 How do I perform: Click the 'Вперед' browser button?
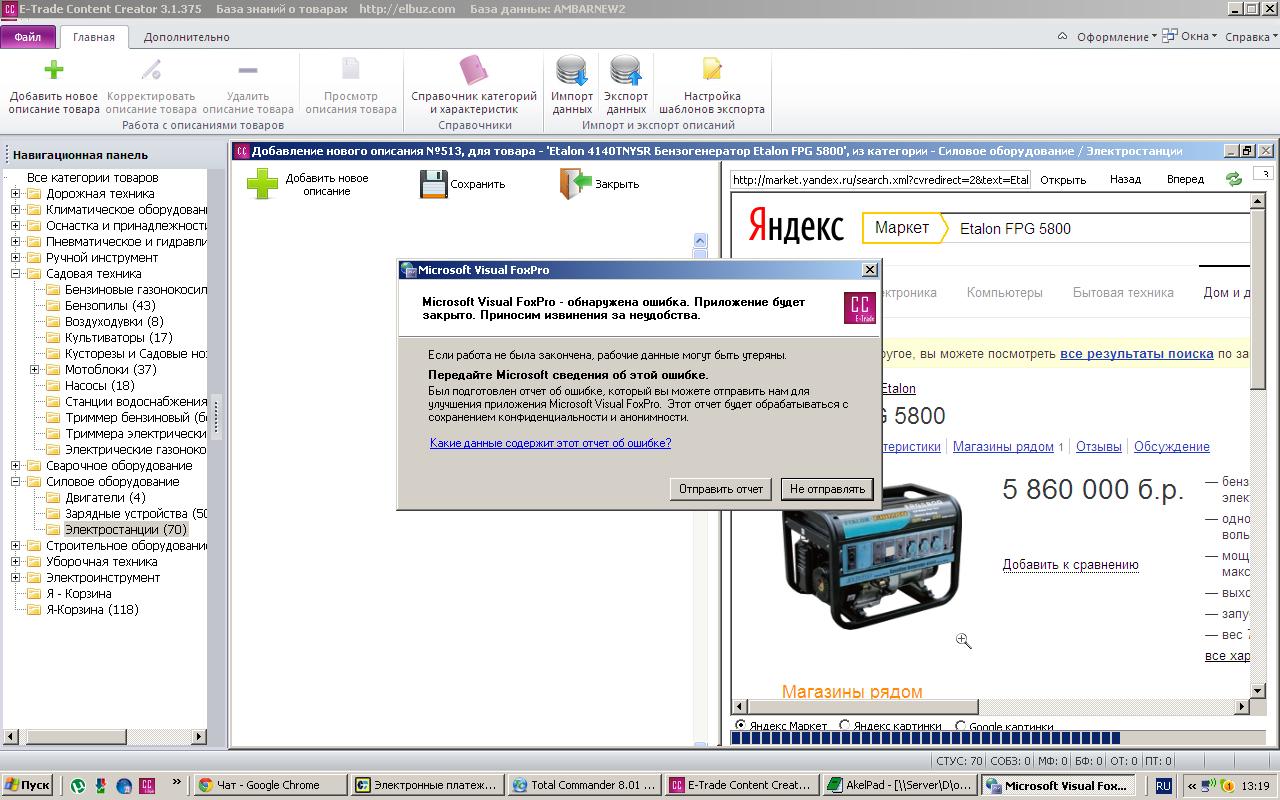[x=1185, y=180]
